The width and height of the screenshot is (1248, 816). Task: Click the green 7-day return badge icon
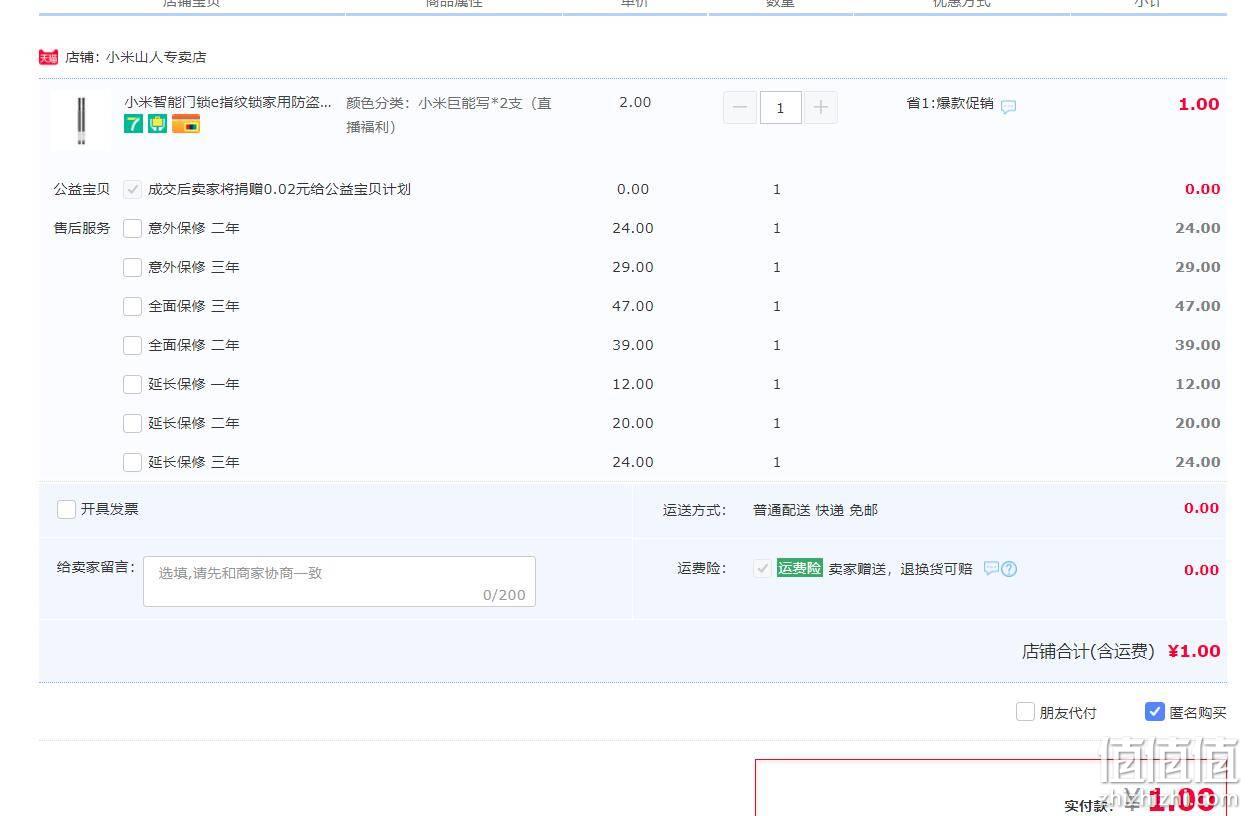point(133,124)
